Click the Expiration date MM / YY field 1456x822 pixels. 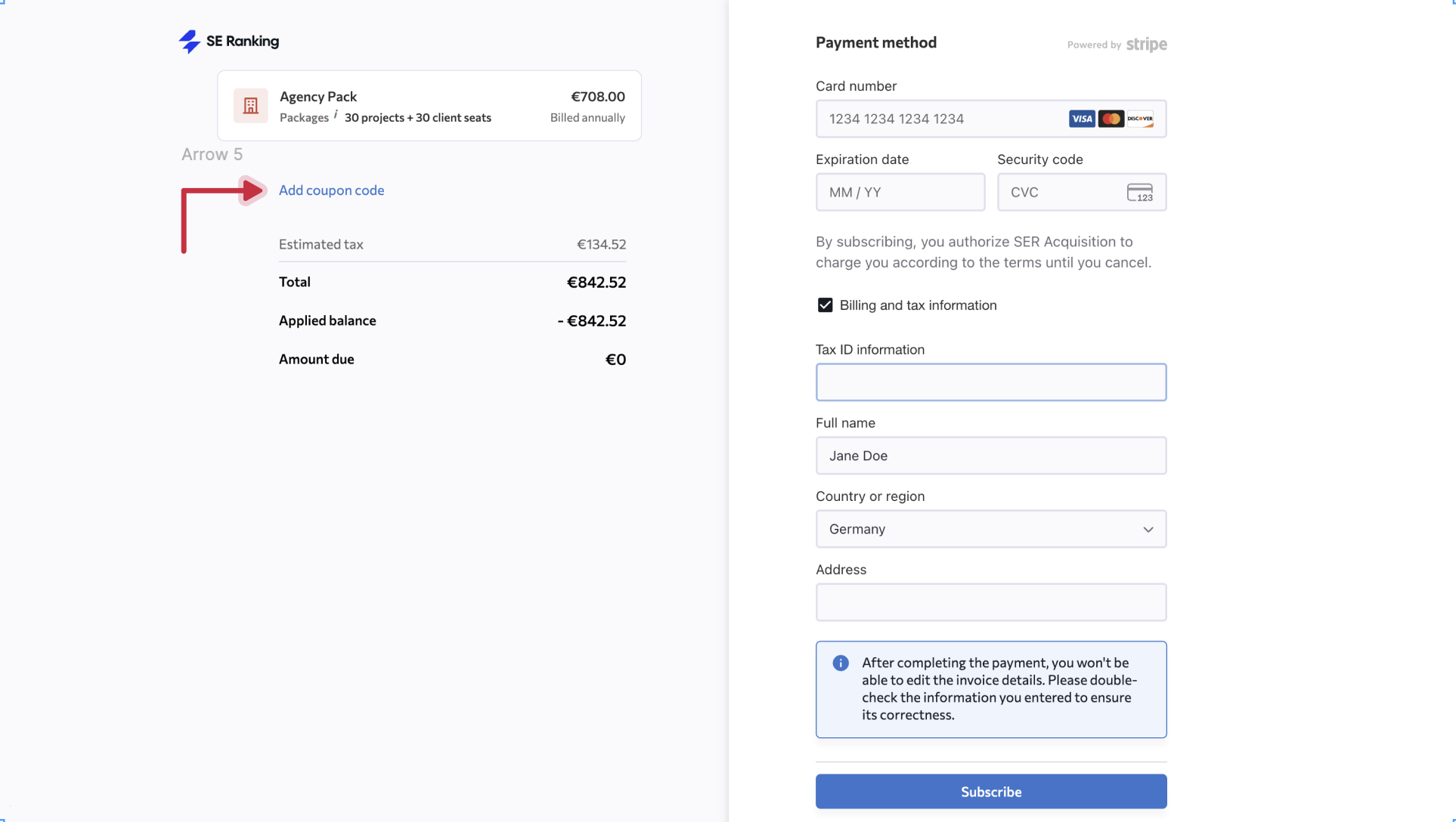pyautogui.click(x=900, y=193)
